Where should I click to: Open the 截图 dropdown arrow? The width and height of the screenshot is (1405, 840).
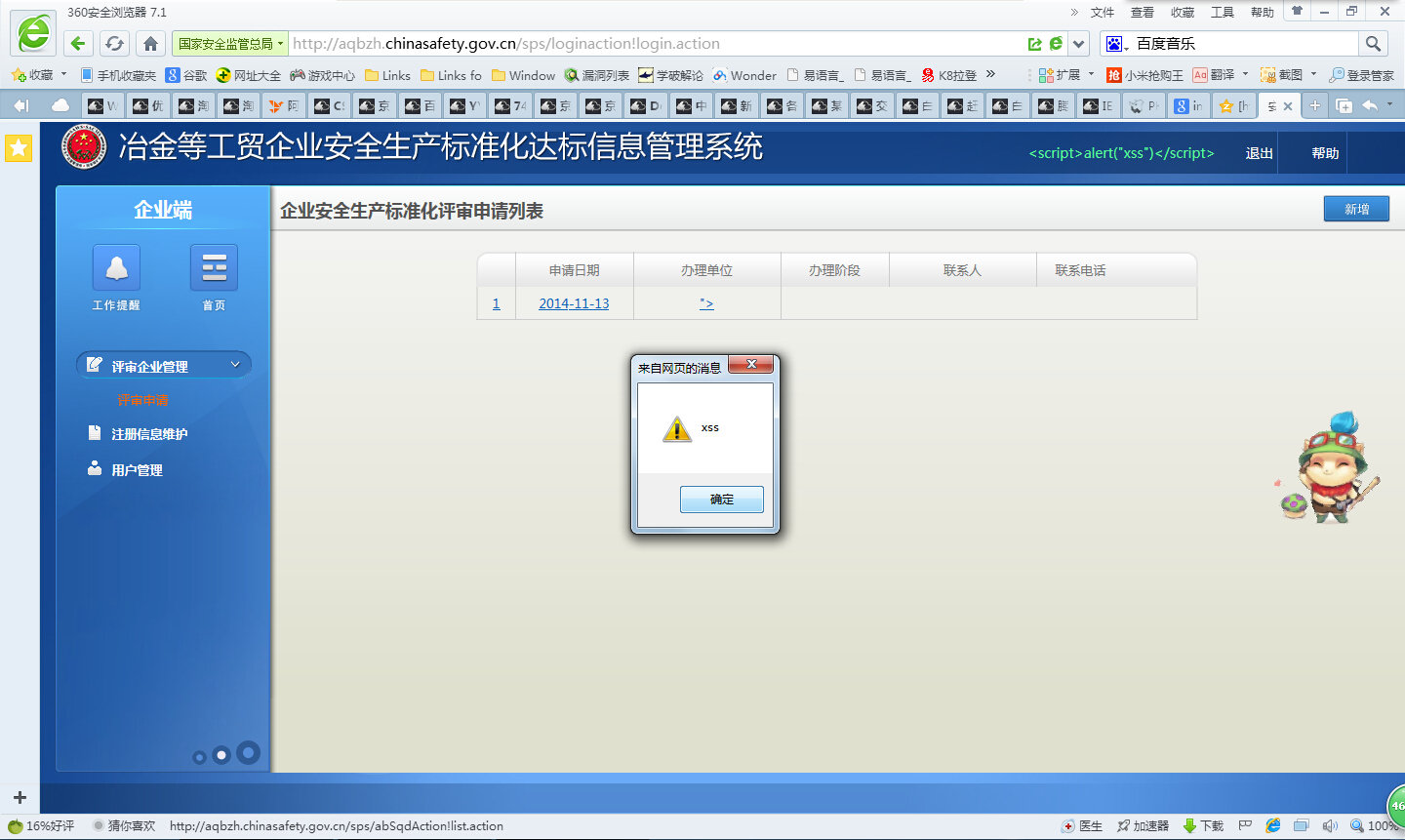1313,74
